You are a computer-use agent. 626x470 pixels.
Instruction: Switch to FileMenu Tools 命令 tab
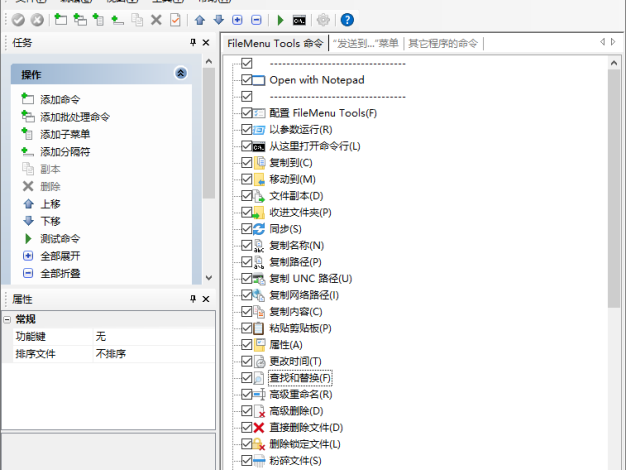(275, 43)
